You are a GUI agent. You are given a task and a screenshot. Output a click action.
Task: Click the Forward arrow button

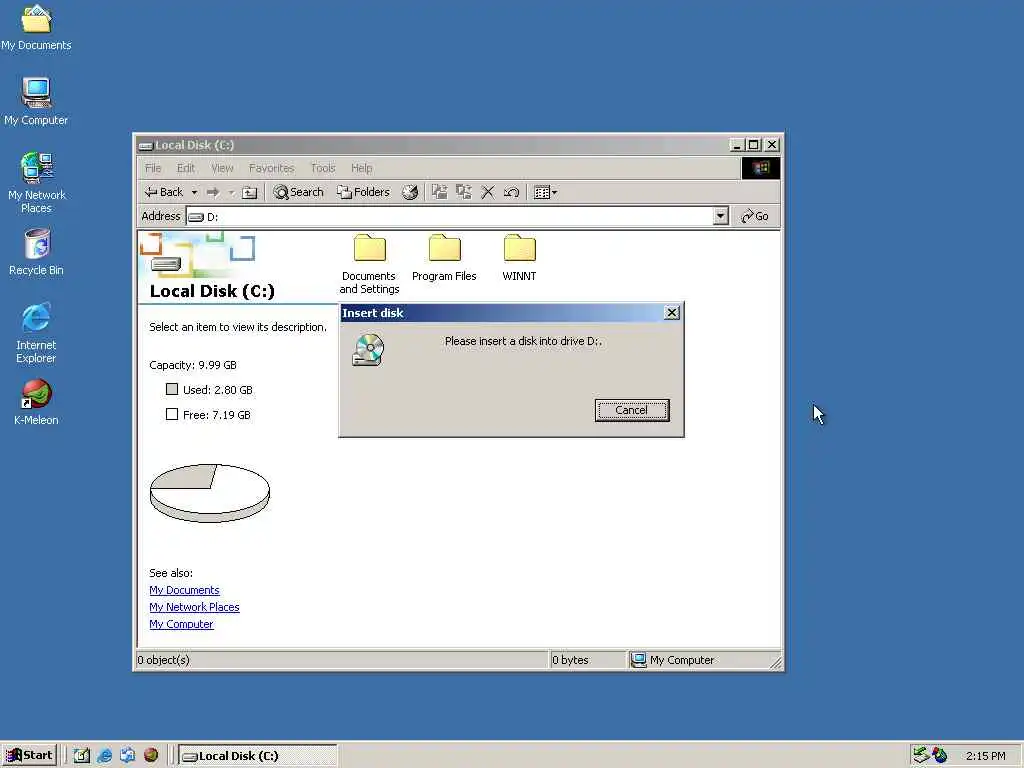[x=213, y=192]
